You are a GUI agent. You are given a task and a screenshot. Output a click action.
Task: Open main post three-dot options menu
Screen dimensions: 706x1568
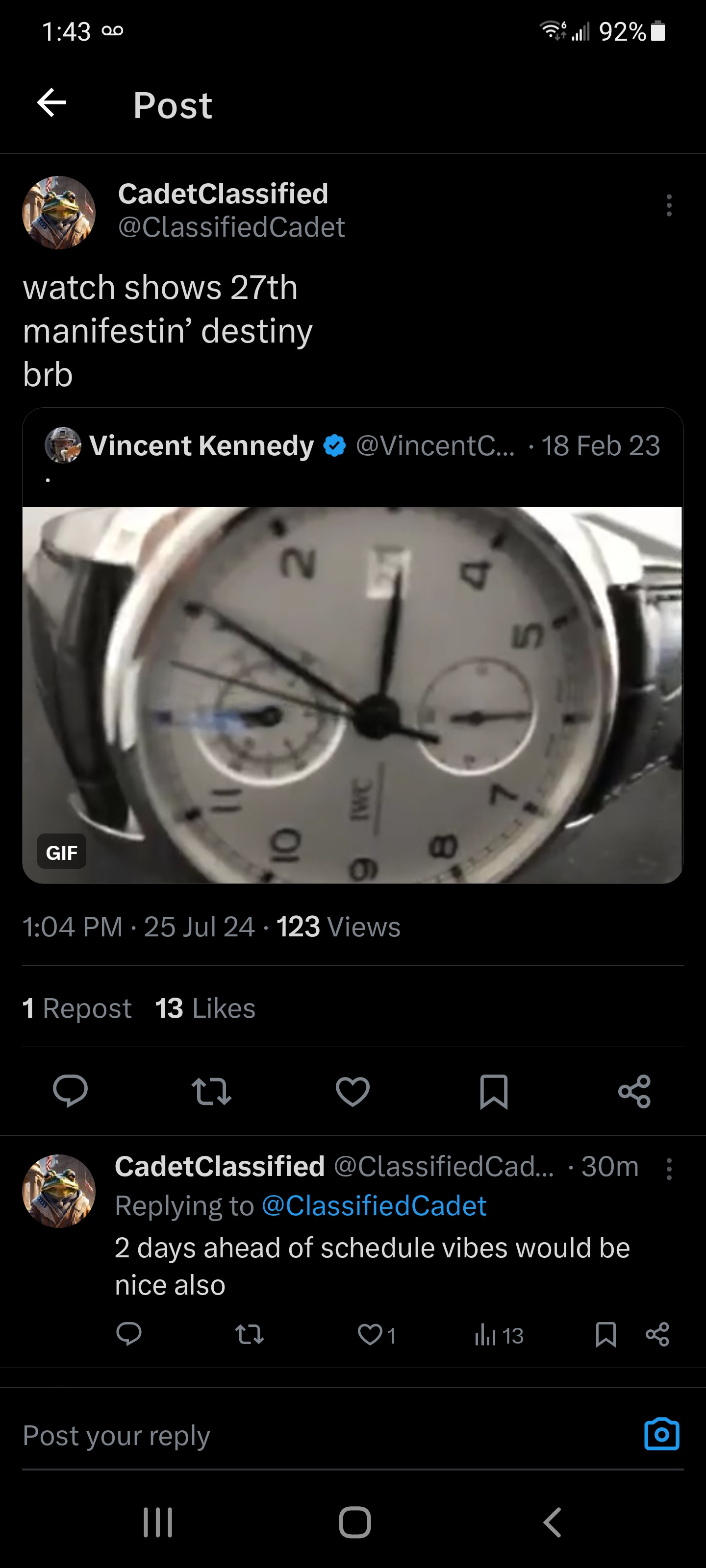[x=669, y=206]
